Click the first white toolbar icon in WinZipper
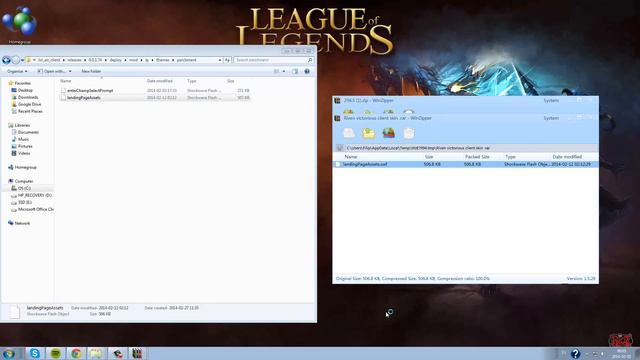The height and width of the screenshot is (360, 640). tap(349, 133)
